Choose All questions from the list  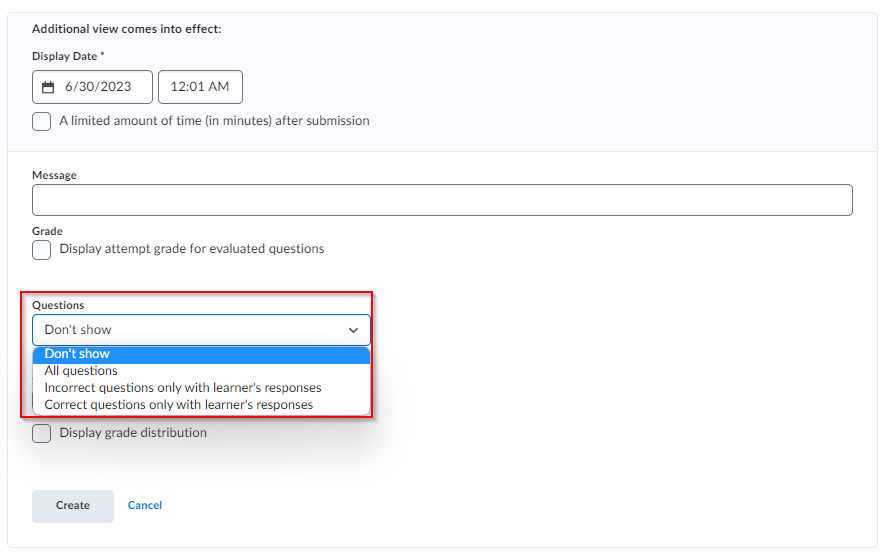pyautogui.click(x=81, y=371)
